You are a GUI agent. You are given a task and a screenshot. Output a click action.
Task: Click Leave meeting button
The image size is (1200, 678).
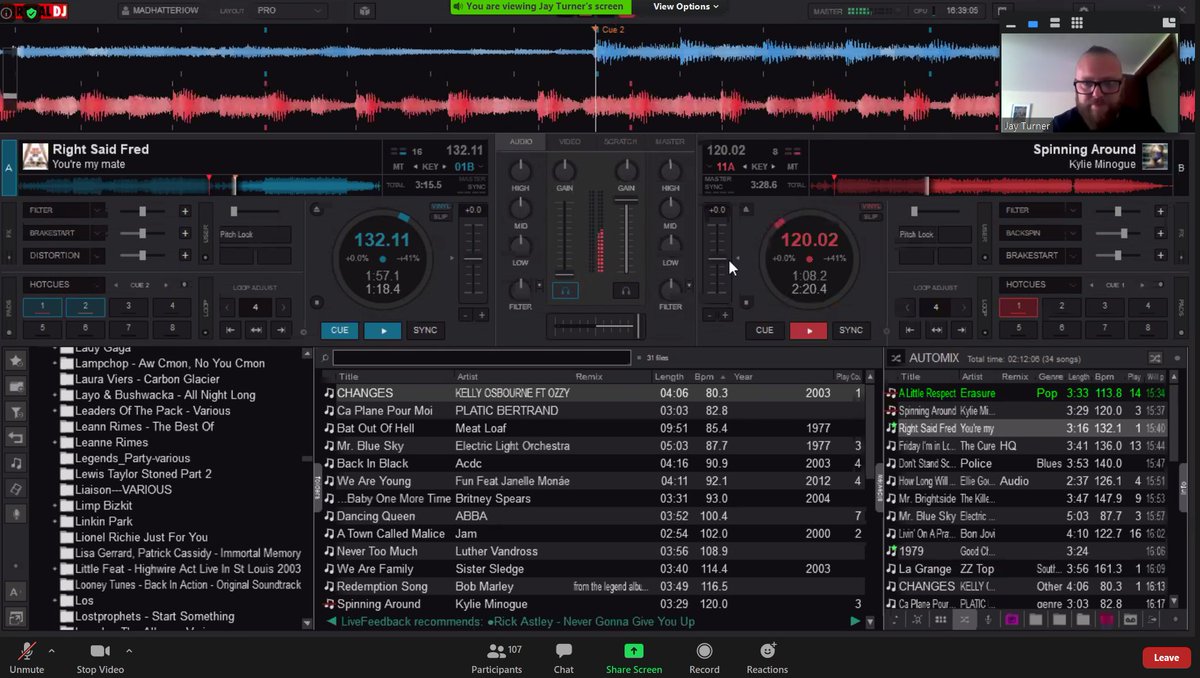1166,657
